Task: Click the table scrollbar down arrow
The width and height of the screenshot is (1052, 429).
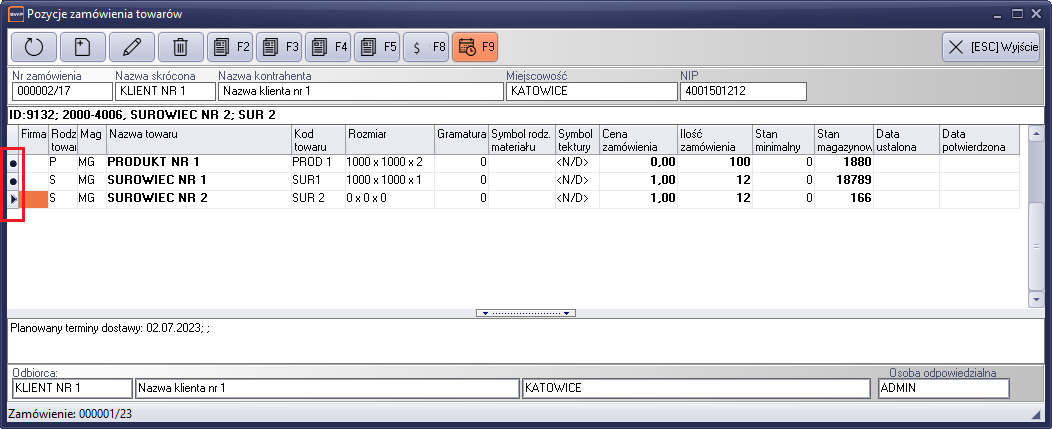Action: pyautogui.click(x=1036, y=298)
